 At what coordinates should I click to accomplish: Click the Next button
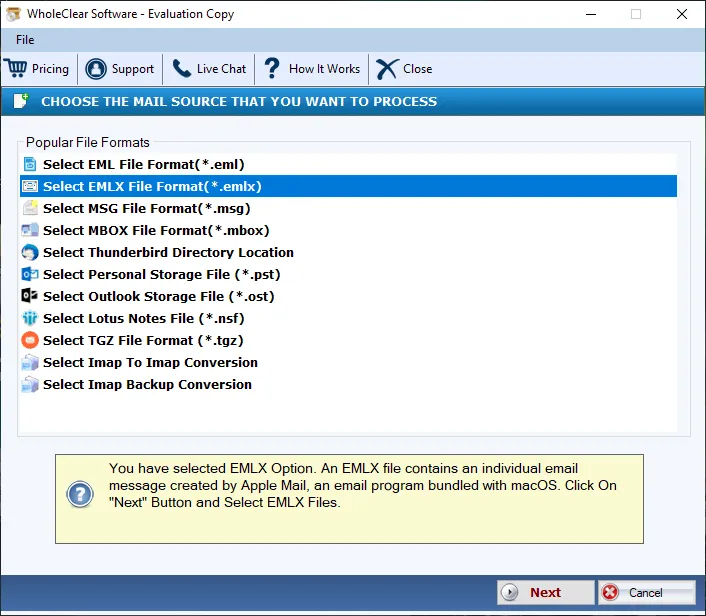[545, 592]
